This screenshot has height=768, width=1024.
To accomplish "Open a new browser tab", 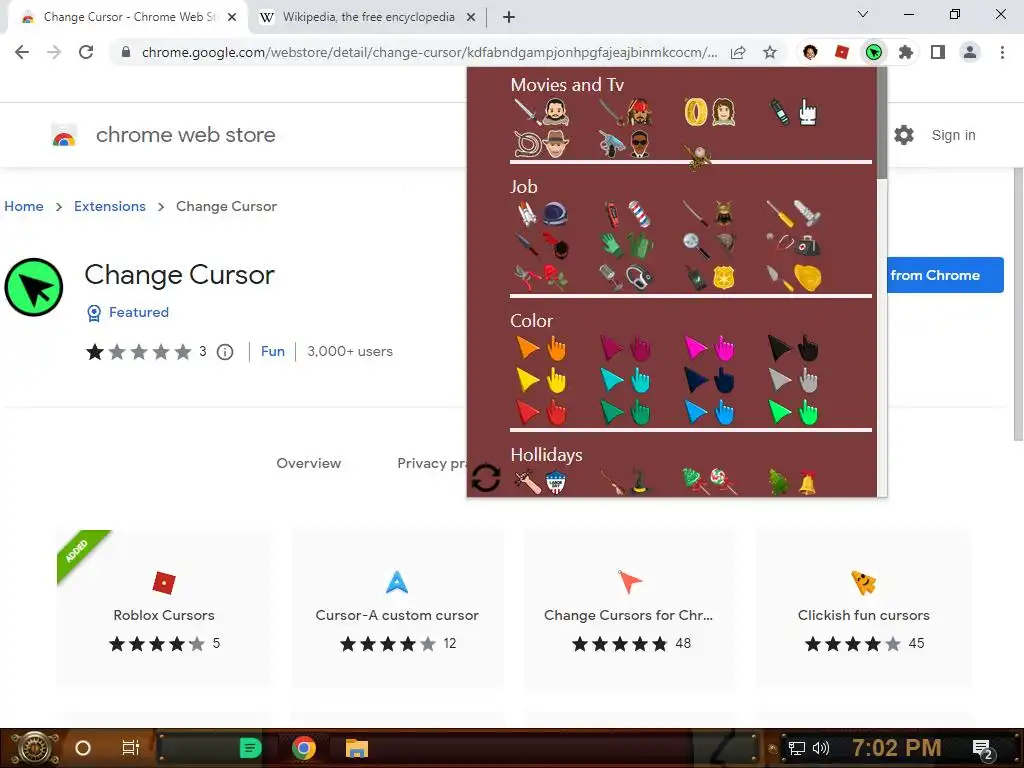I will (509, 17).
